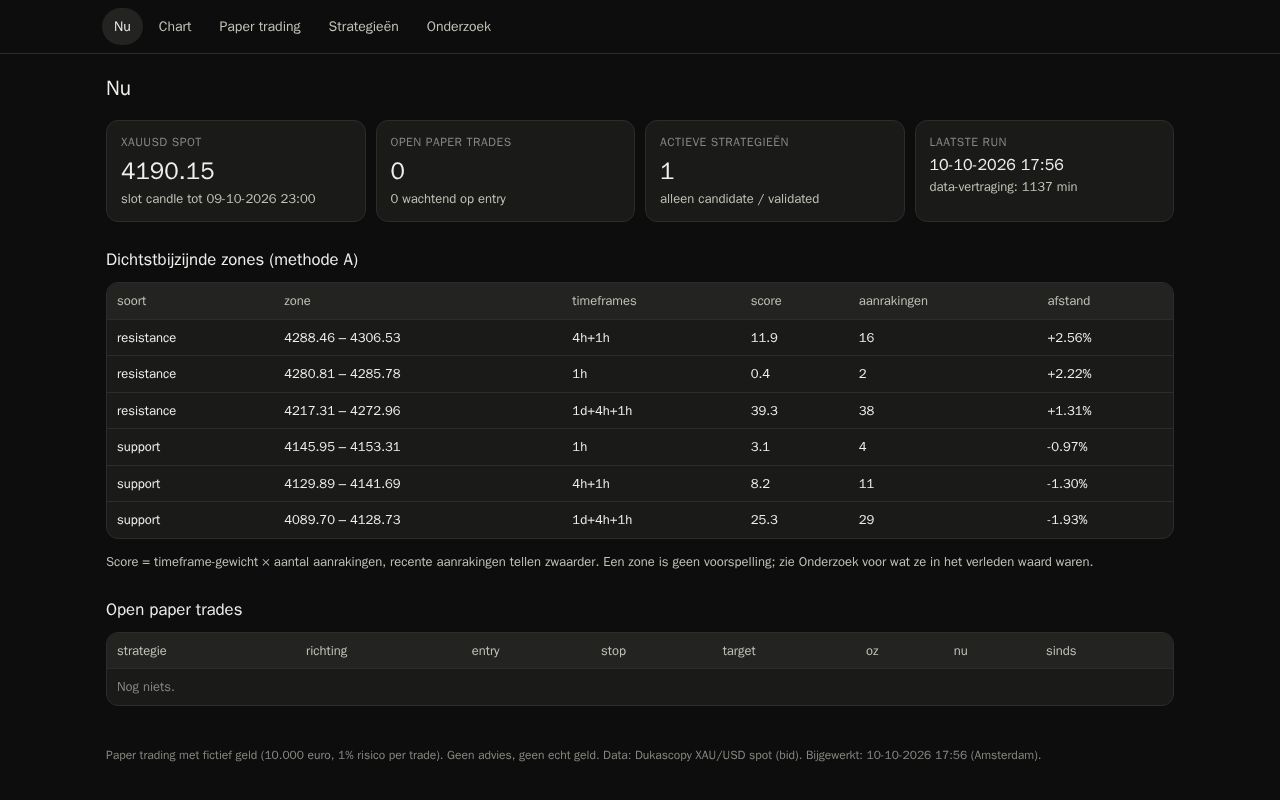Click the target column header

point(739,651)
